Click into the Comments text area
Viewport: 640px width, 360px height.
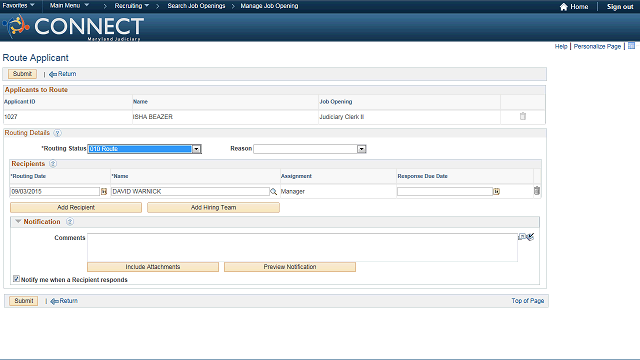pos(302,247)
